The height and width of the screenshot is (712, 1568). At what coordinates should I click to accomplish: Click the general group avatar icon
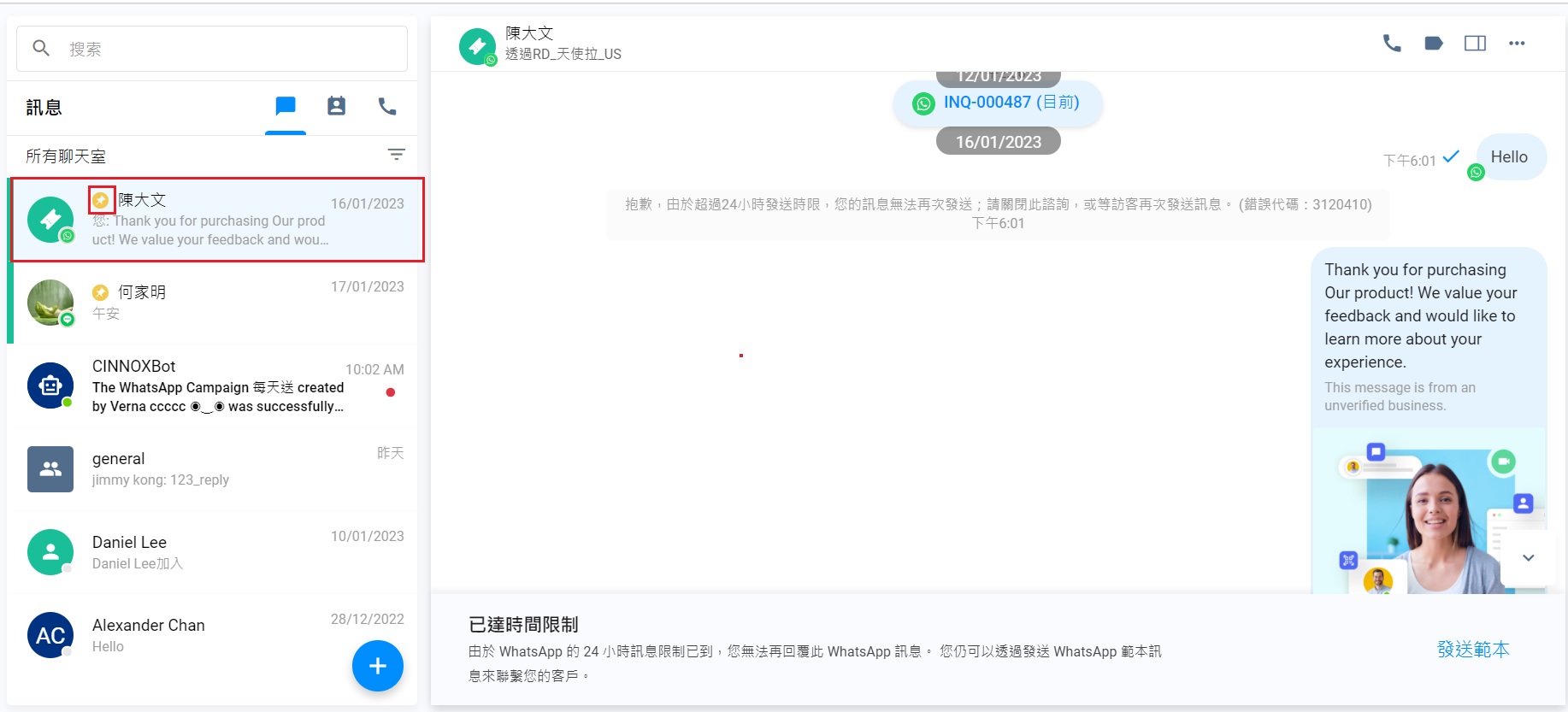50,468
